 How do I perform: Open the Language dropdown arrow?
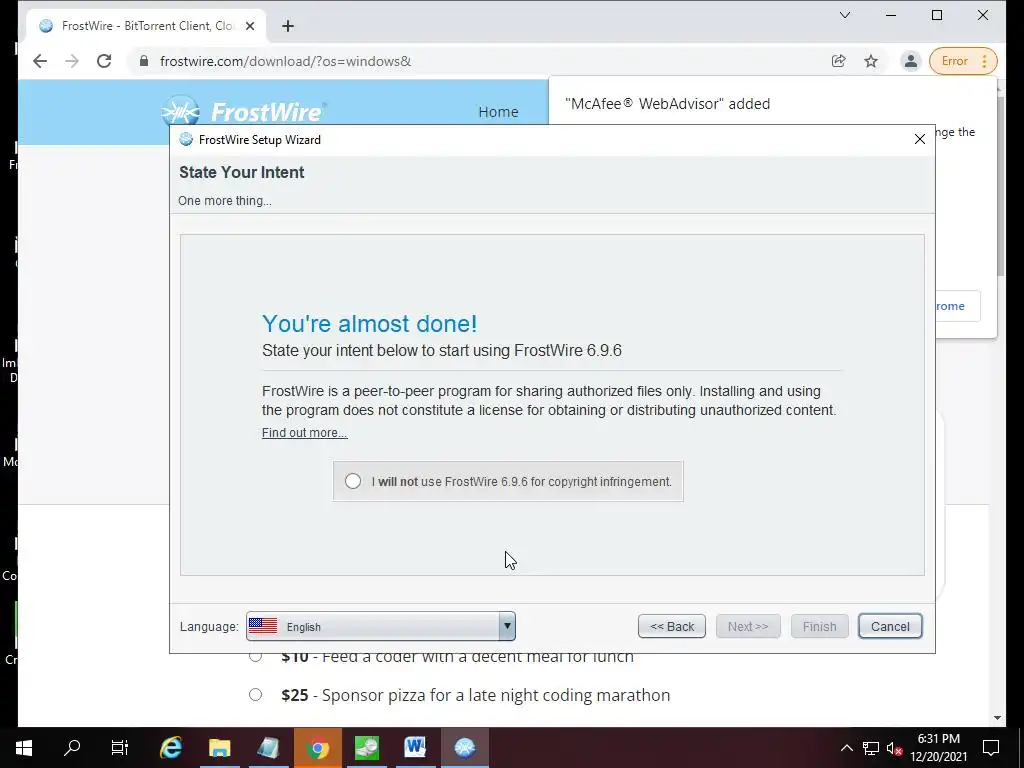click(507, 626)
